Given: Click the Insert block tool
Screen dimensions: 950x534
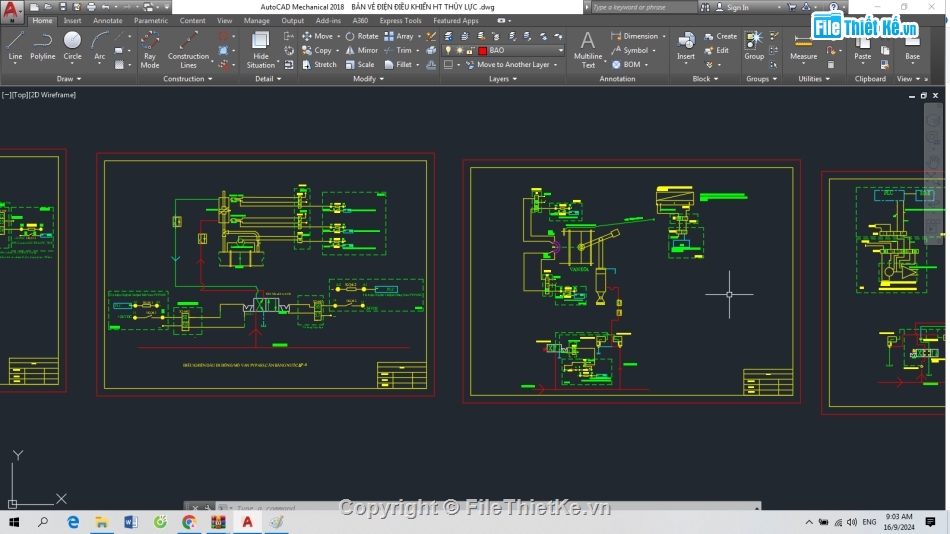Looking at the screenshot, I should 686,47.
